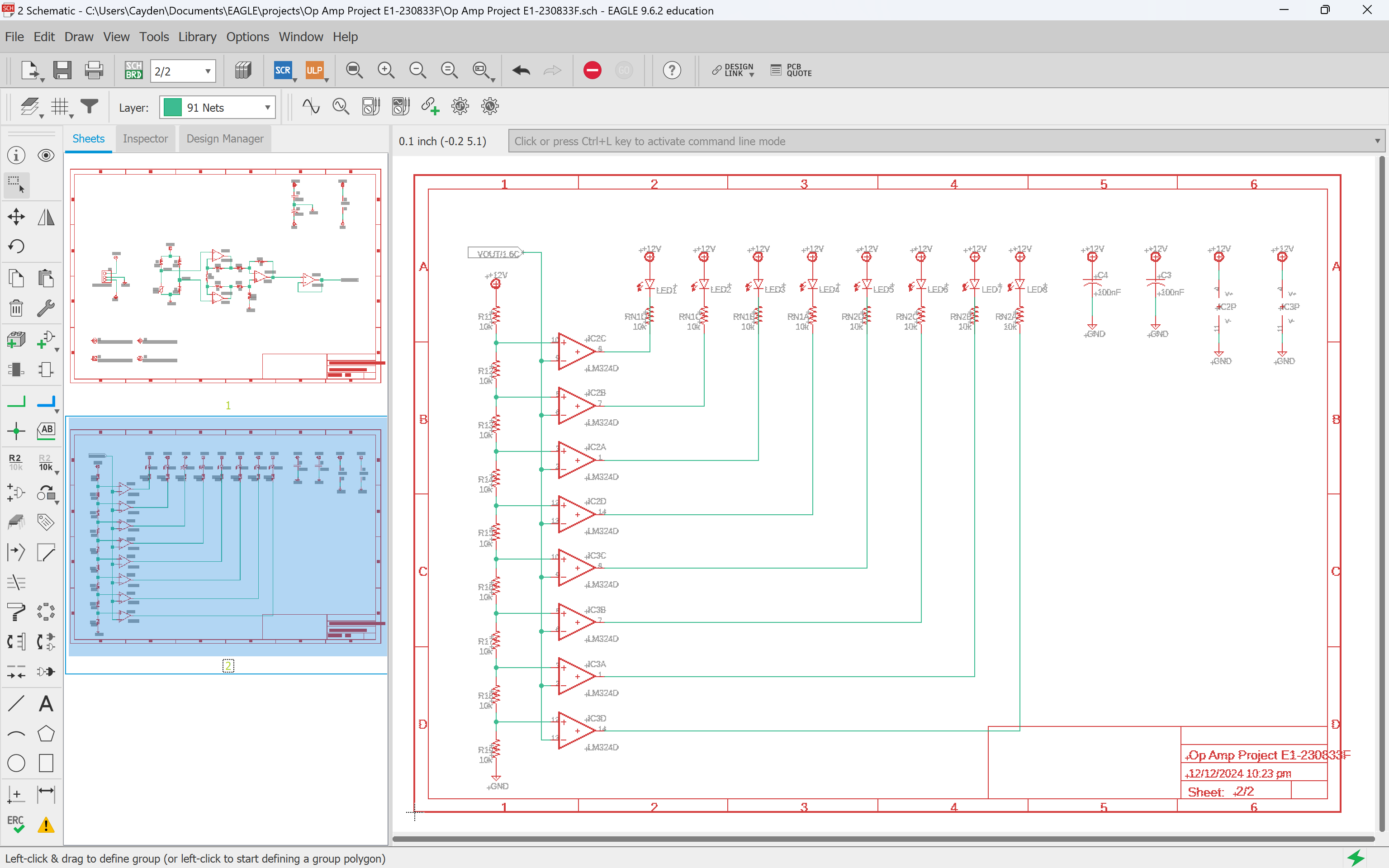Viewport: 1389px width, 868px height.
Task: Click the PCB QUOTE button
Action: (x=791, y=71)
